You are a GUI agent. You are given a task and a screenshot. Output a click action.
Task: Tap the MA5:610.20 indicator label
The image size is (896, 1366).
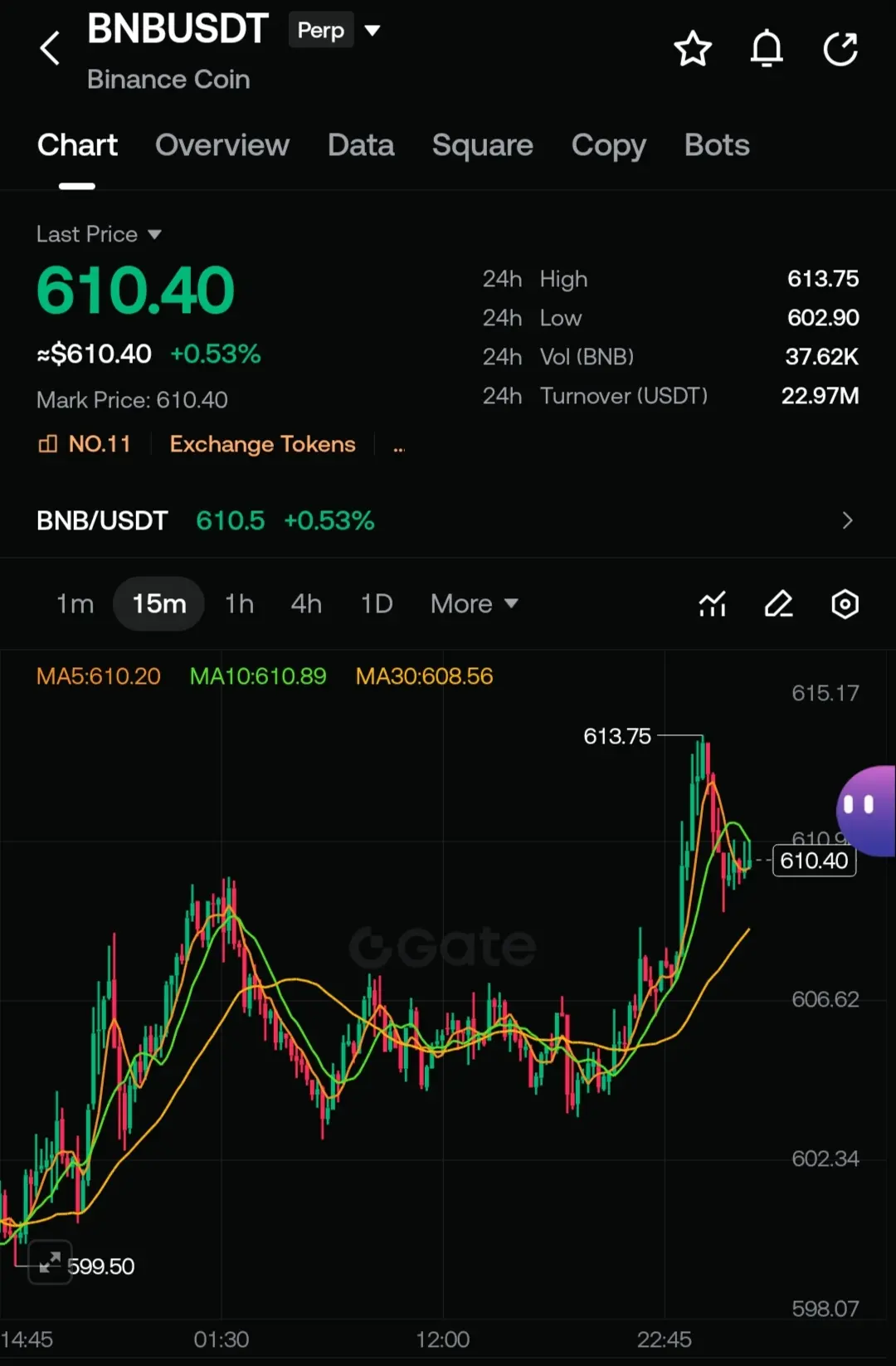pos(98,676)
